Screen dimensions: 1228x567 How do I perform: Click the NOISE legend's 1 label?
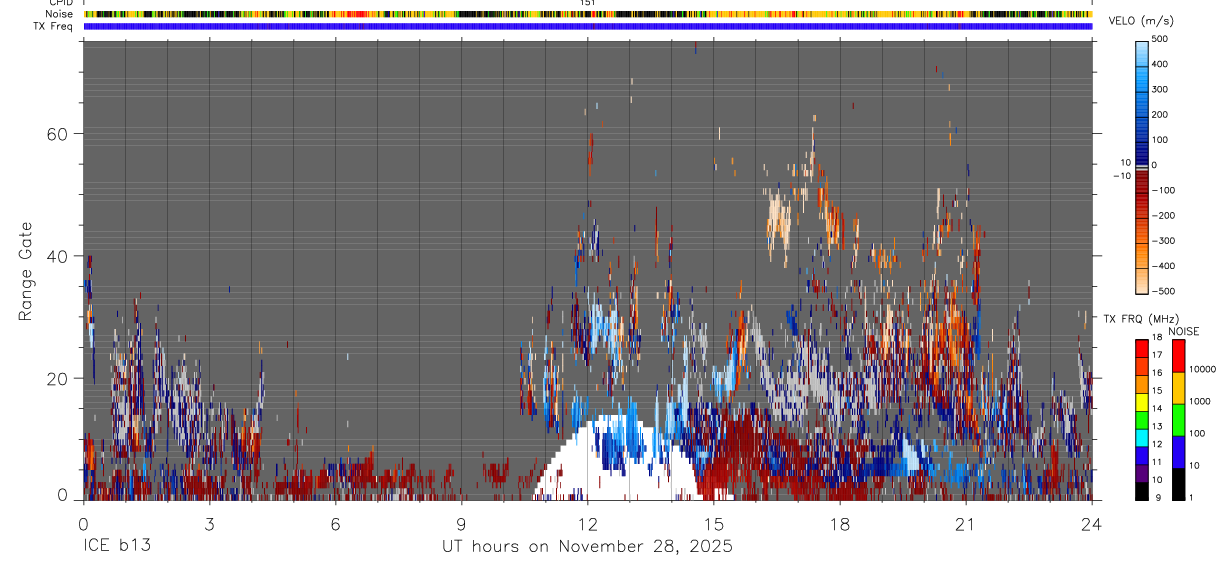pyautogui.click(x=1191, y=497)
